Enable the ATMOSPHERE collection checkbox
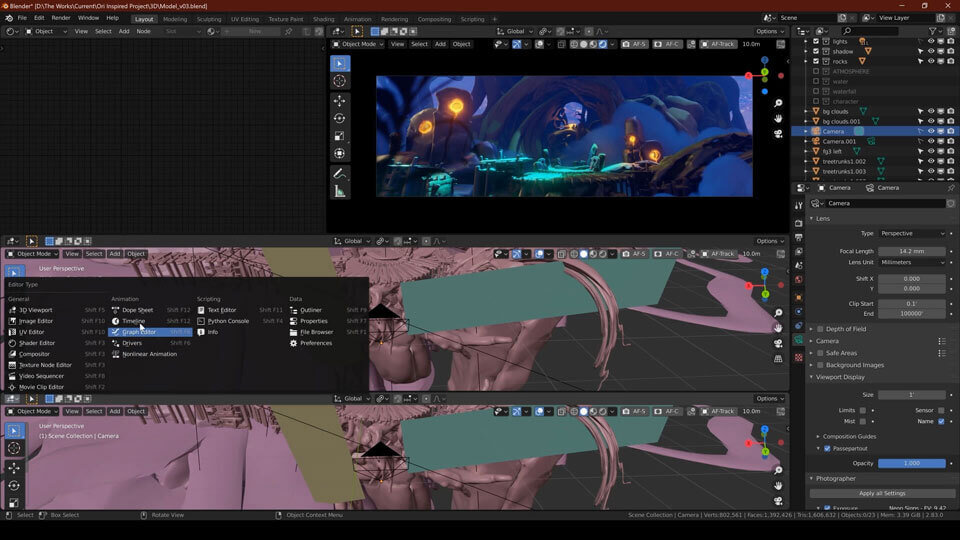Screen dimensions: 960x540 point(816,71)
